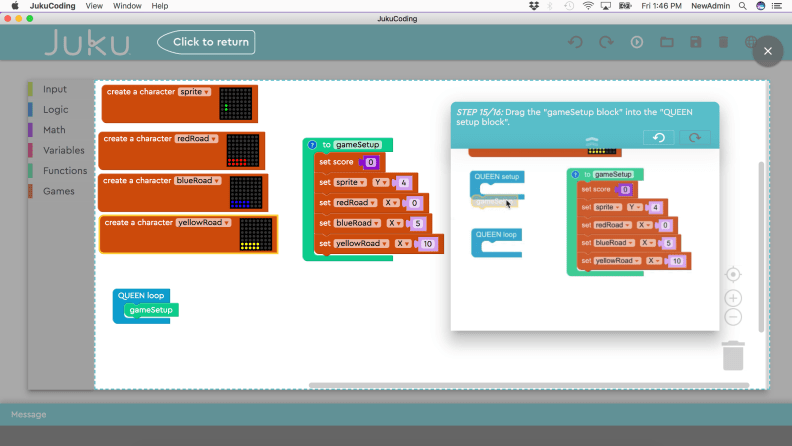Click the "Click to return" button

206,42
